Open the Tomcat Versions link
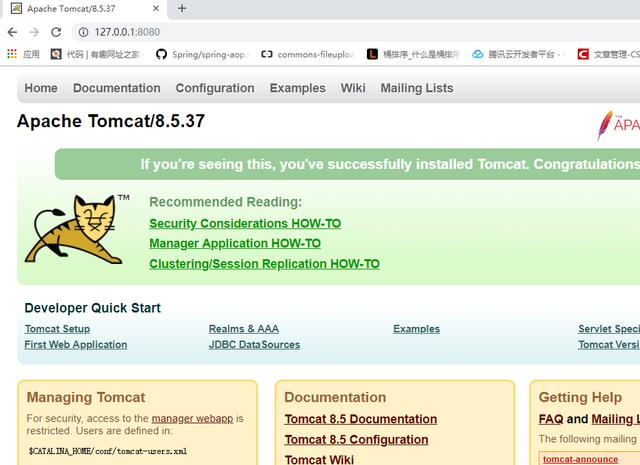The height and width of the screenshot is (465, 640). (x=609, y=345)
